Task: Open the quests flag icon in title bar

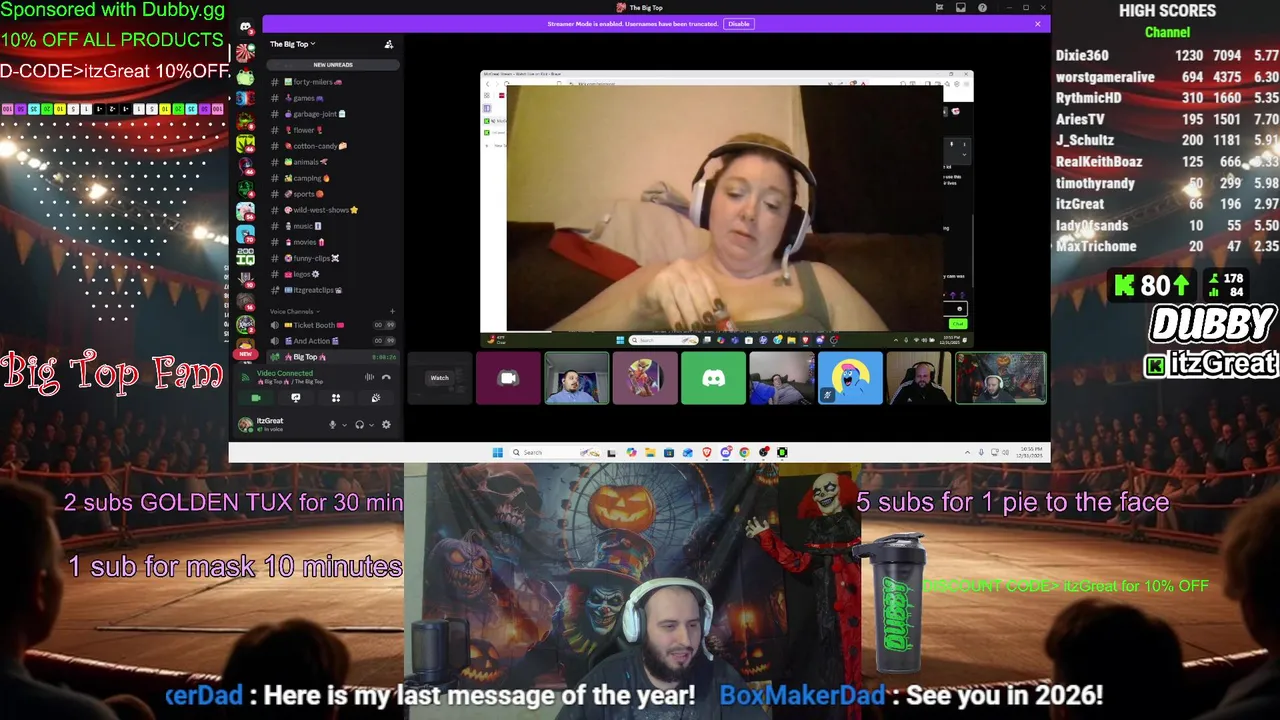Action: (939, 8)
